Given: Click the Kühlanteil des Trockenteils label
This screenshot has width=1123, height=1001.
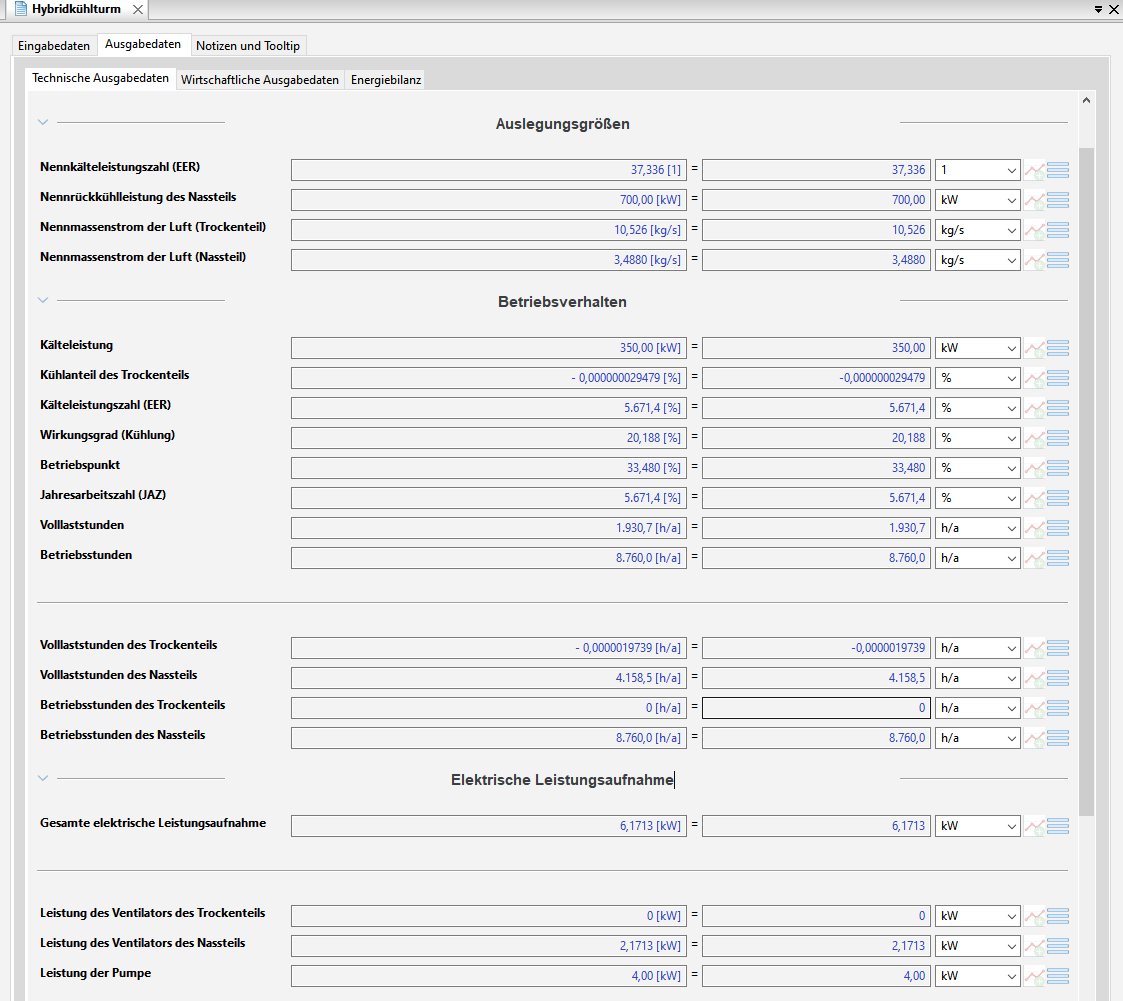Looking at the screenshot, I should tap(115, 374).
